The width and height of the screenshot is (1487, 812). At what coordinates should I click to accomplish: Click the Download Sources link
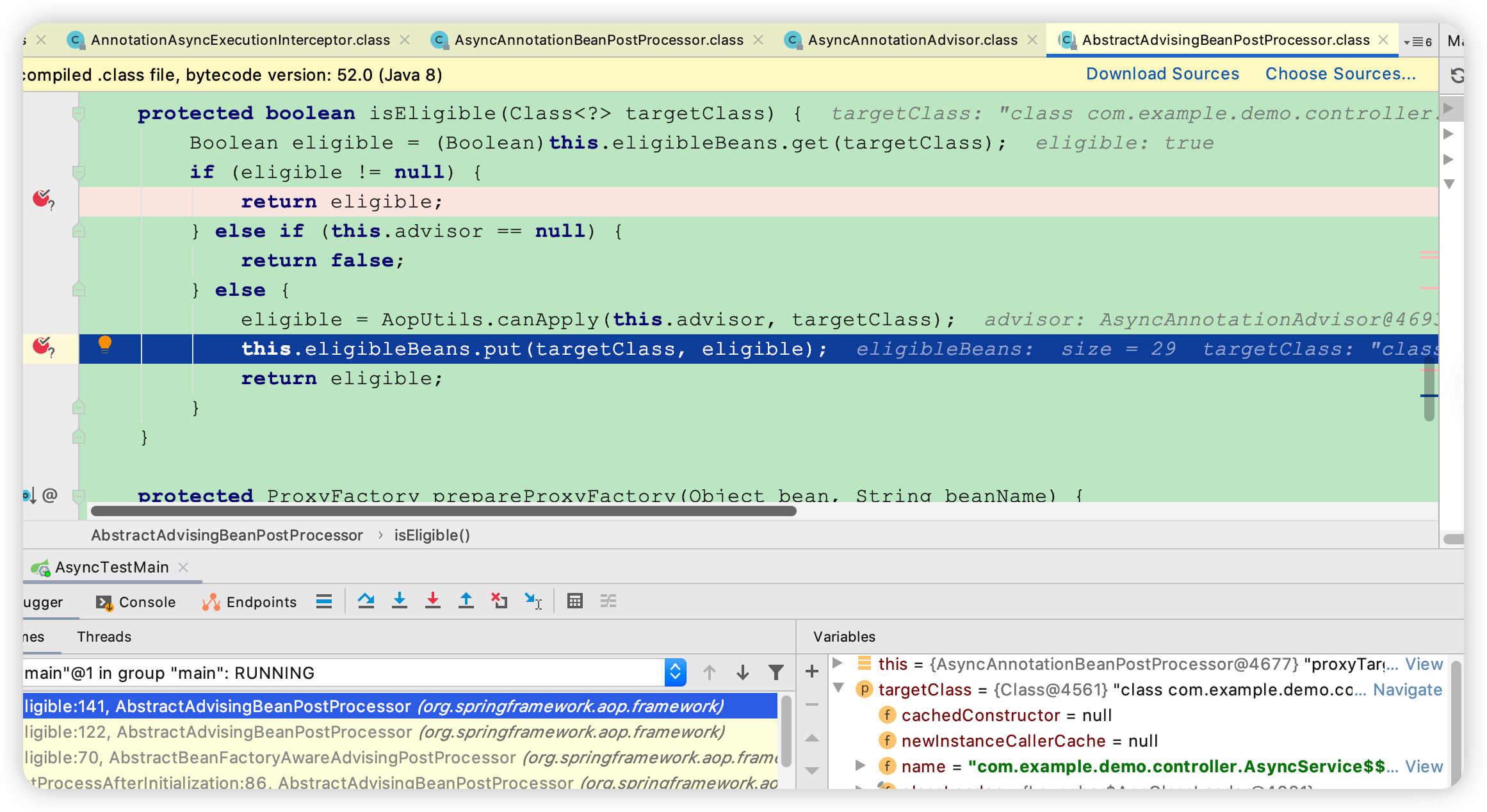1162,74
